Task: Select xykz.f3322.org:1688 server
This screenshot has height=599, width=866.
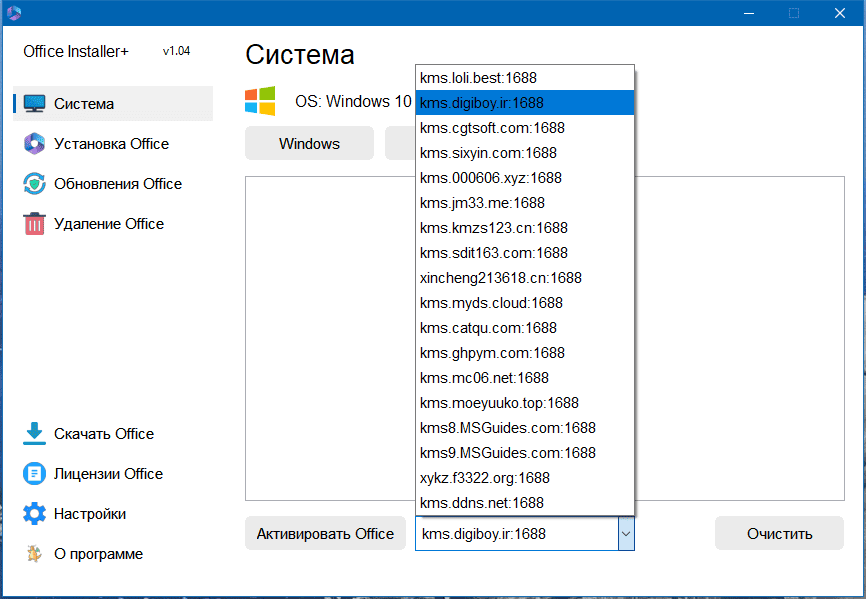Action: [x=525, y=478]
